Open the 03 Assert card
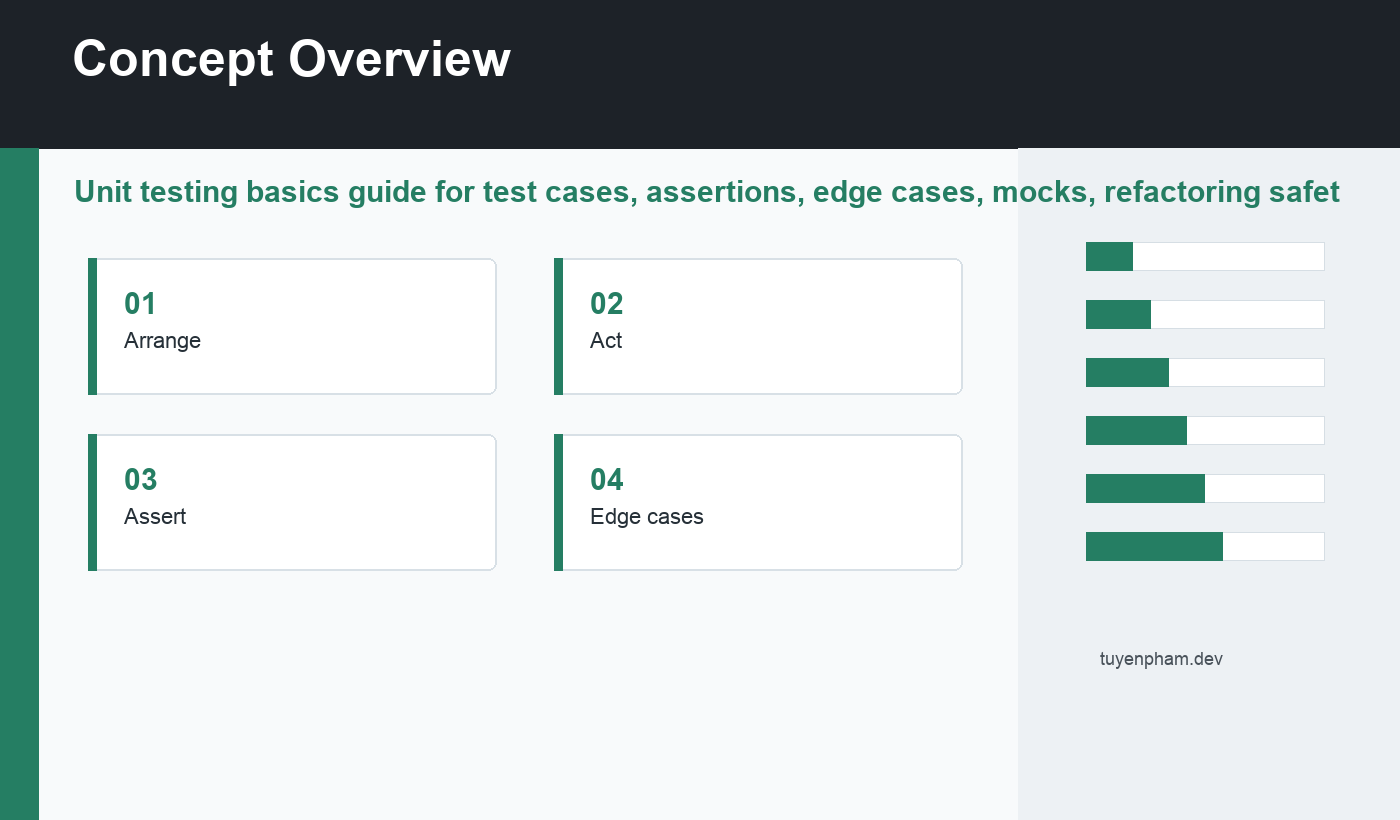 pos(292,502)
